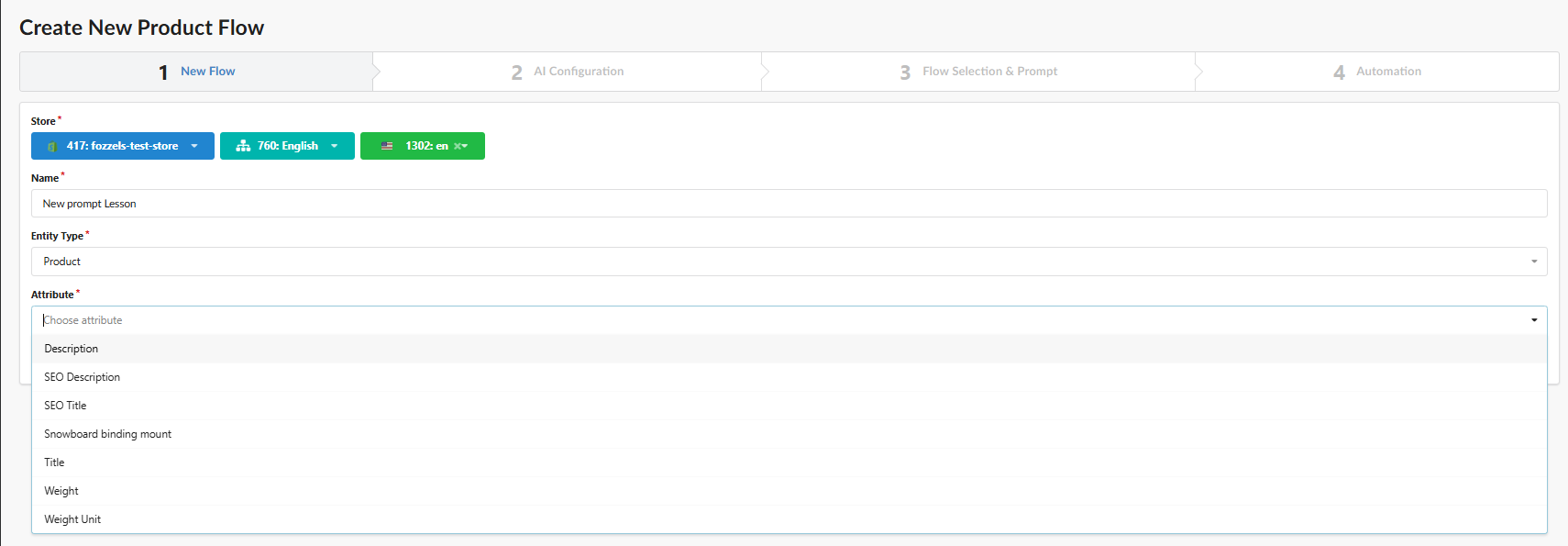Image resolution: width=1568 pixels, height=546 pixels.
Task: Select the Title attribute option
Action: (790, 462)
